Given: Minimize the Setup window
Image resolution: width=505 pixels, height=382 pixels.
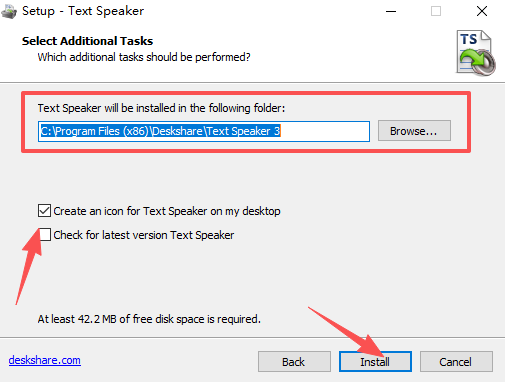Looking at the screenshot, I should [x=391, y=11].
